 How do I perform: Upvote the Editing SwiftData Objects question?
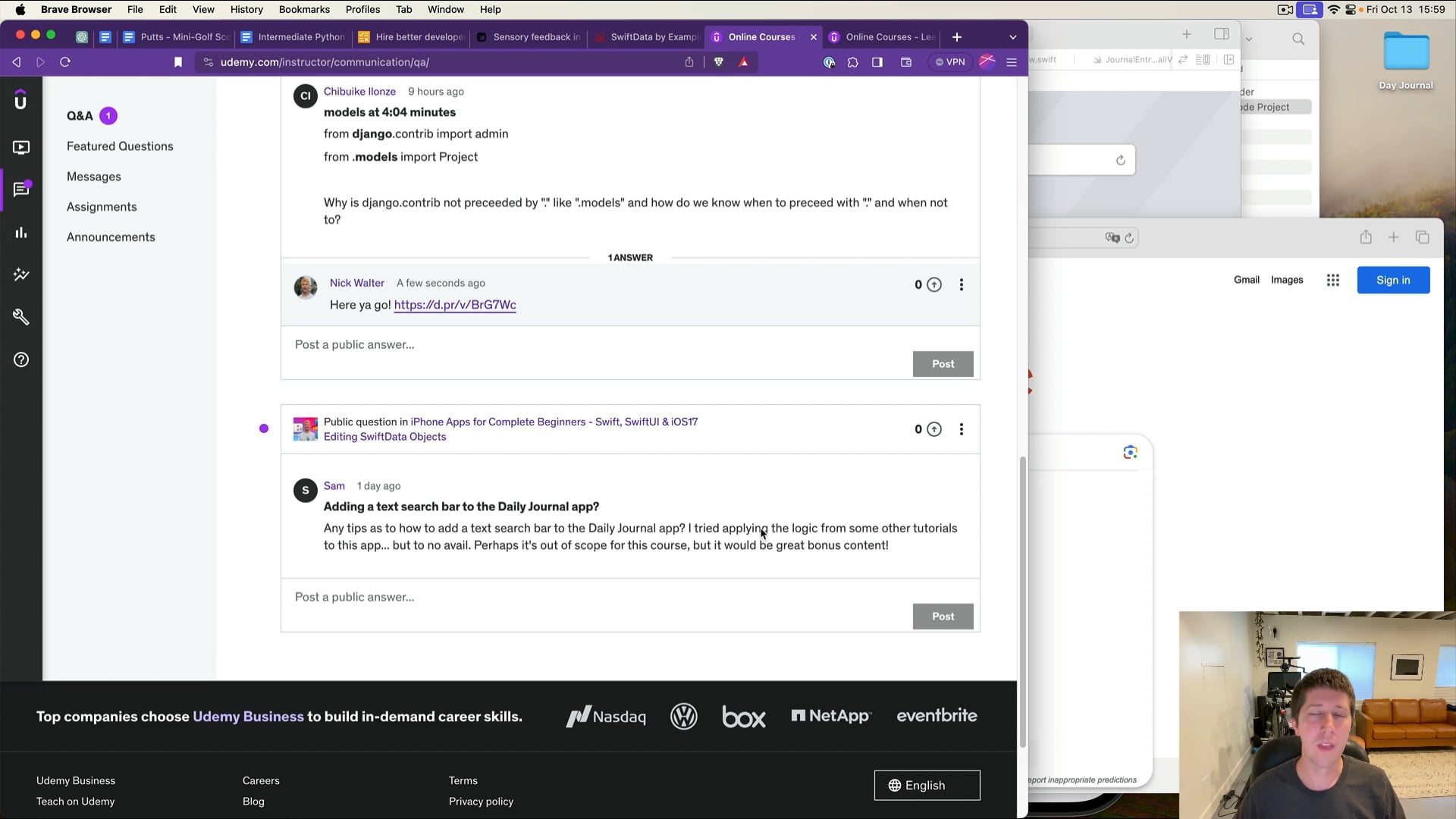click(934, 429)
